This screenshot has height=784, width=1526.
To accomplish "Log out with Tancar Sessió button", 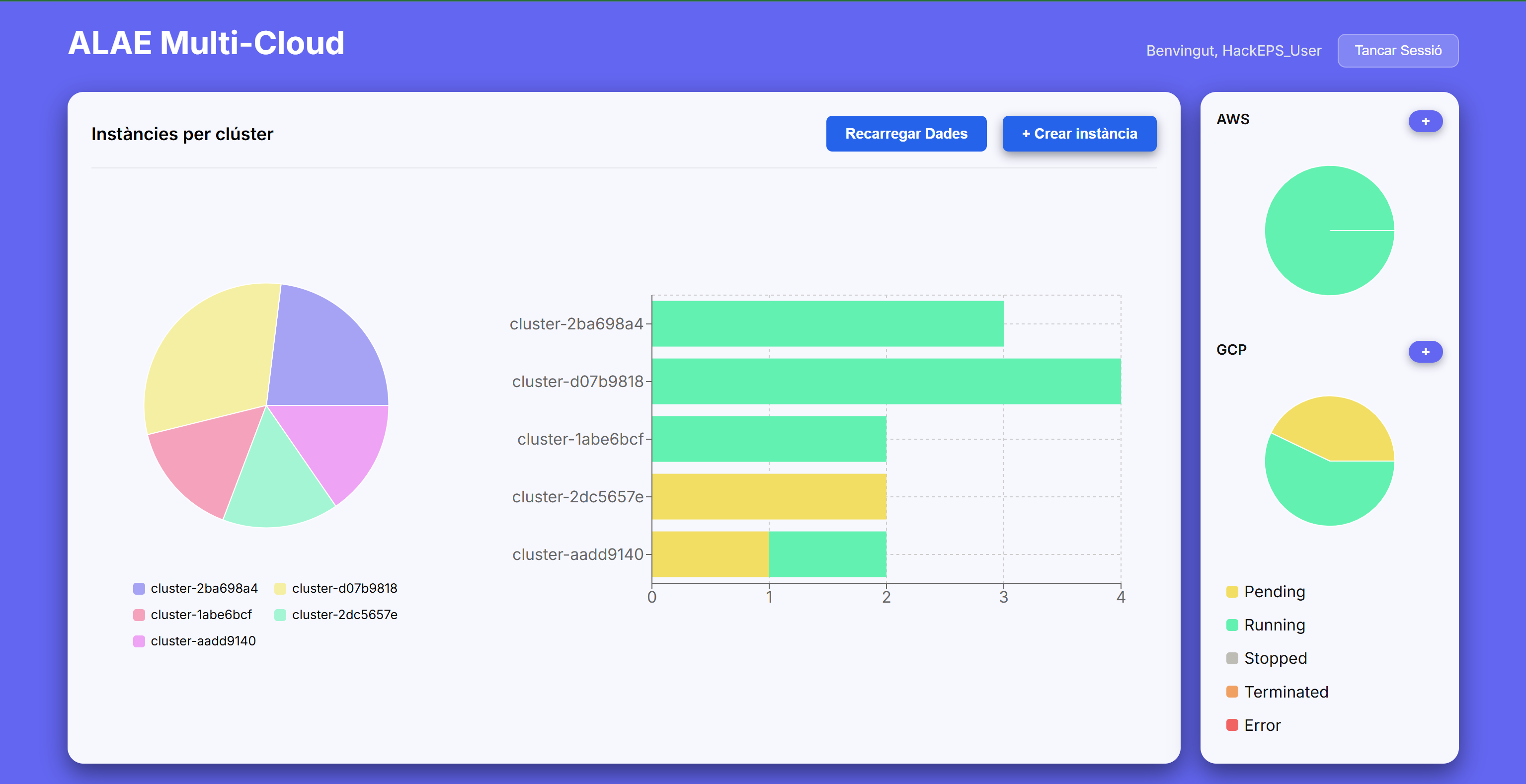I will point(1397,51).
